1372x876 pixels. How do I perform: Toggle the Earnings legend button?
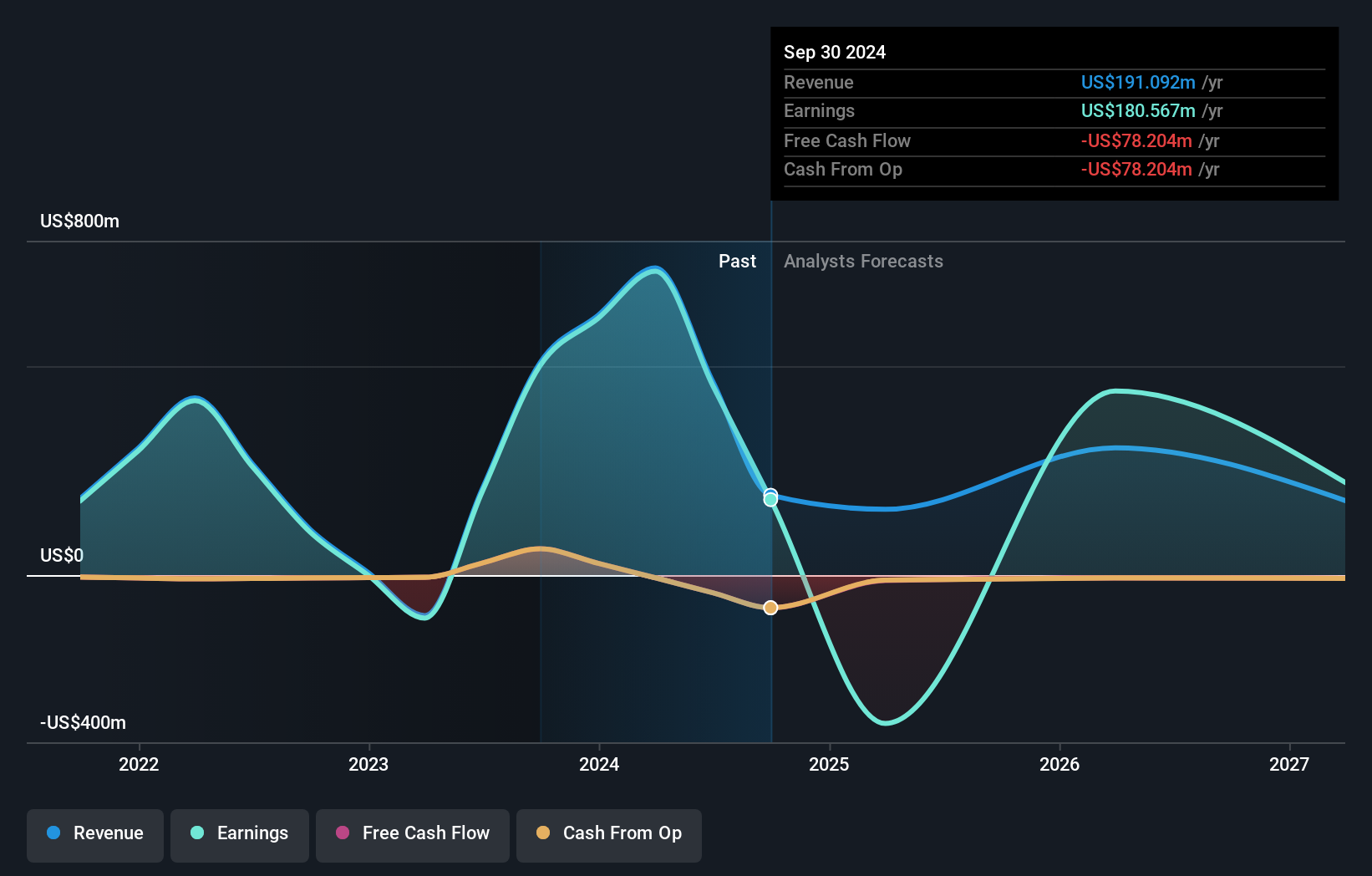point(240,835)
